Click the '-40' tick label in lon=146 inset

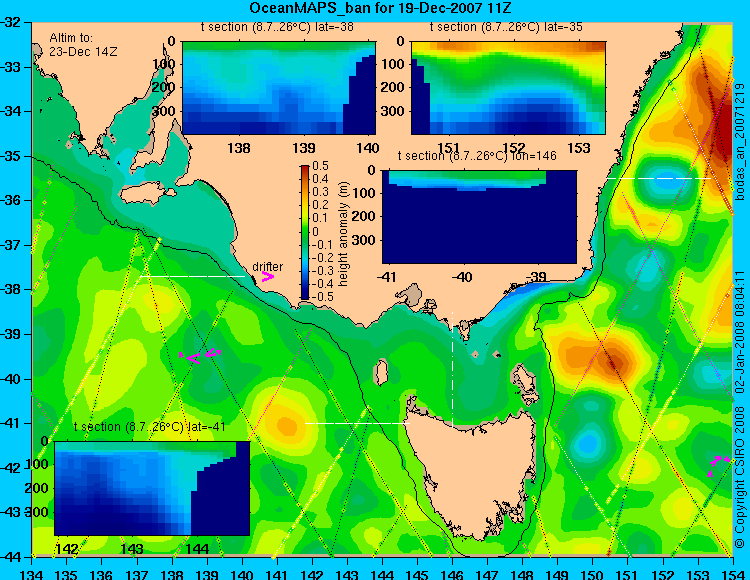[x=462, y=277]
